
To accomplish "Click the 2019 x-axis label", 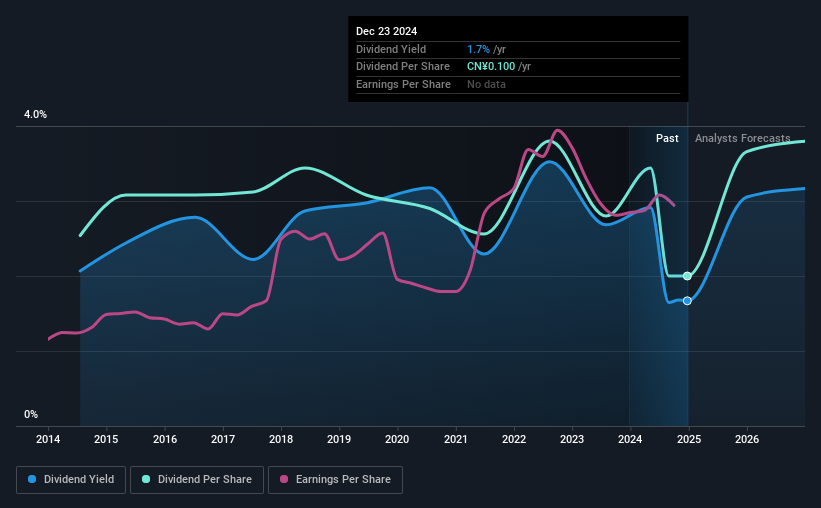I will pos(339,439).
